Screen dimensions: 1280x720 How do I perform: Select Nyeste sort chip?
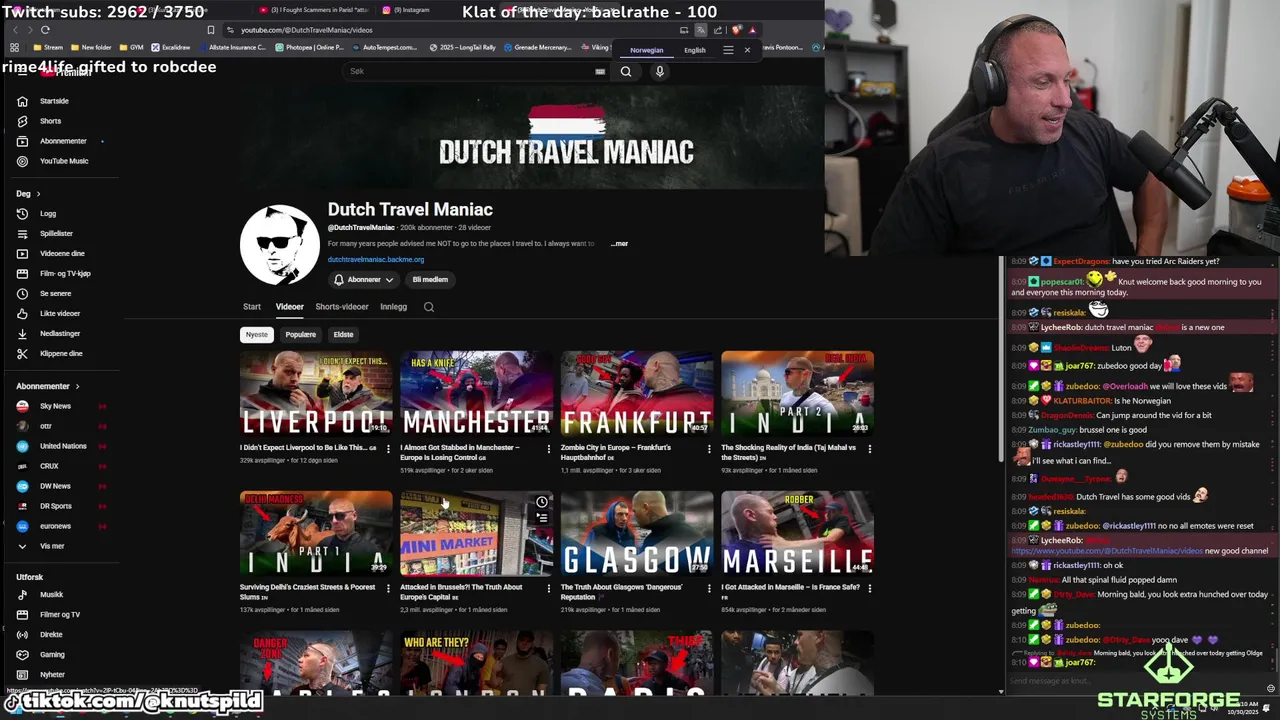click(x=257, y=335)
